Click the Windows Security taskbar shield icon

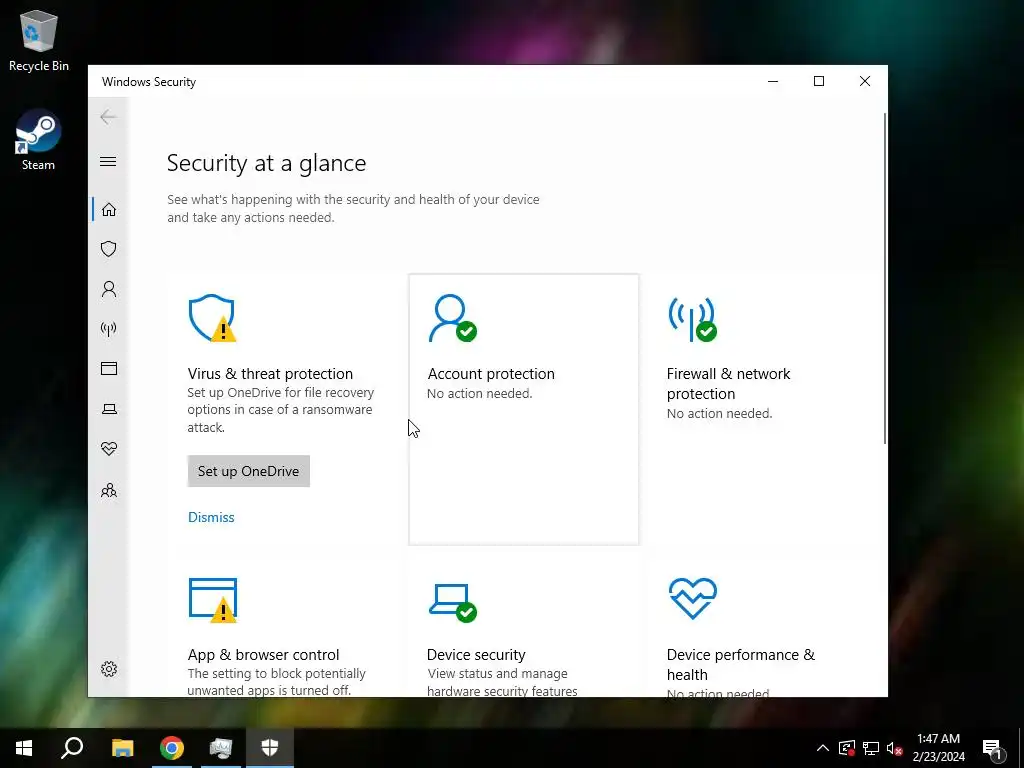(x=270, y=748)
